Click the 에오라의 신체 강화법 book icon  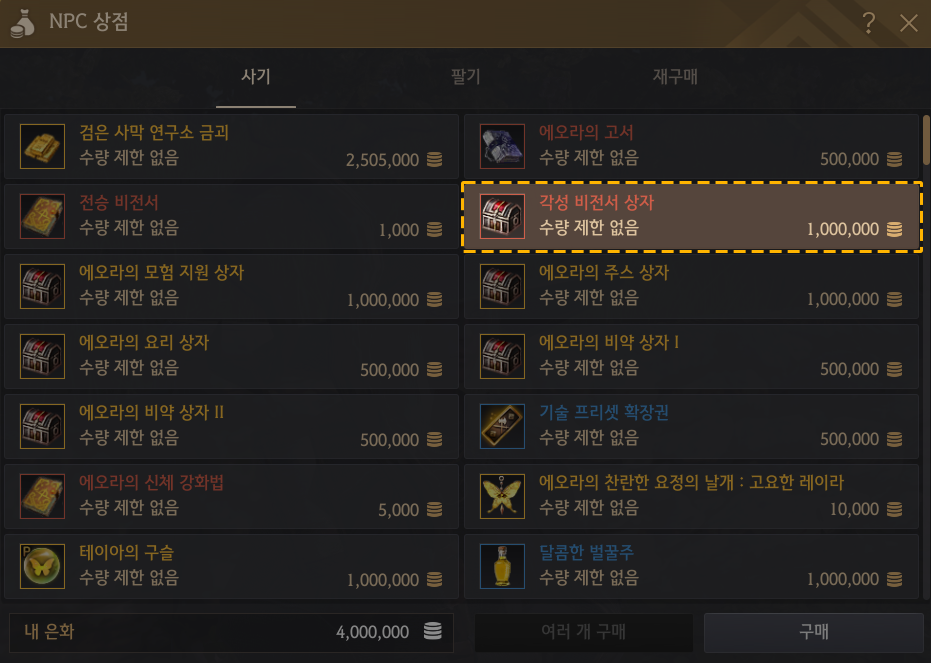tap(42, 496)
